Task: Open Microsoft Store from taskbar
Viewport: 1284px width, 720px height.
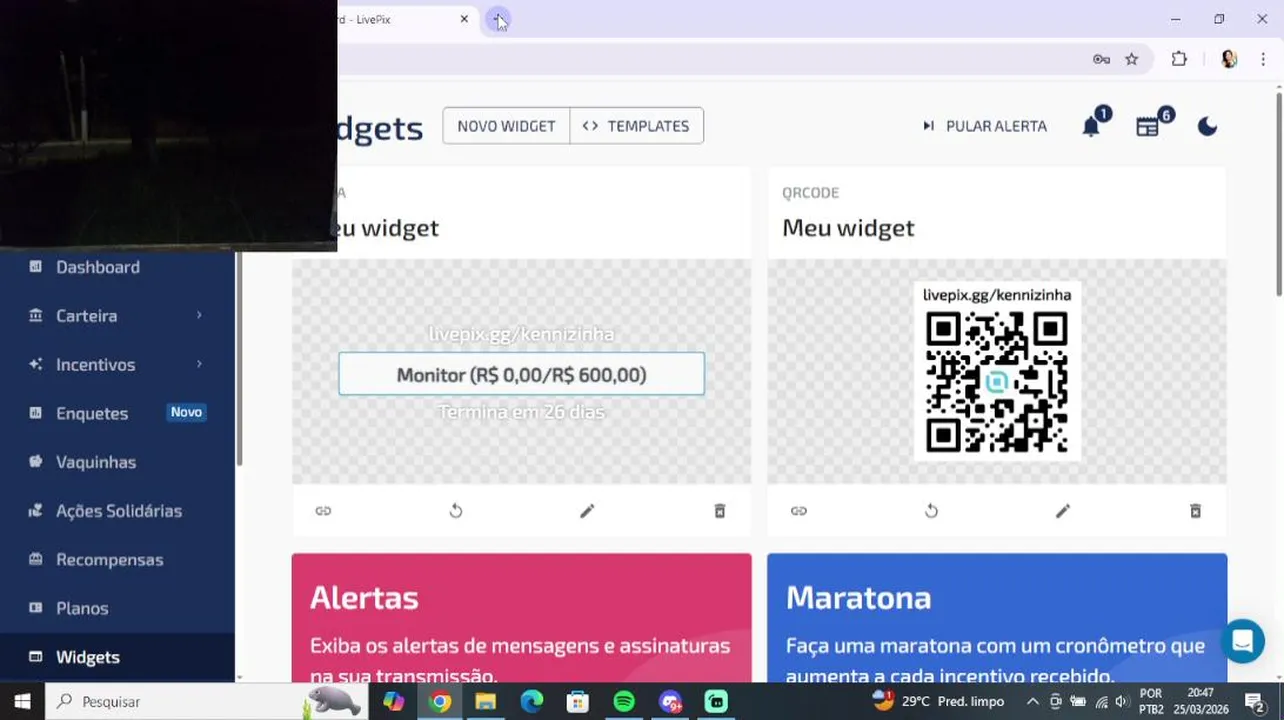Action: (578, 702)
